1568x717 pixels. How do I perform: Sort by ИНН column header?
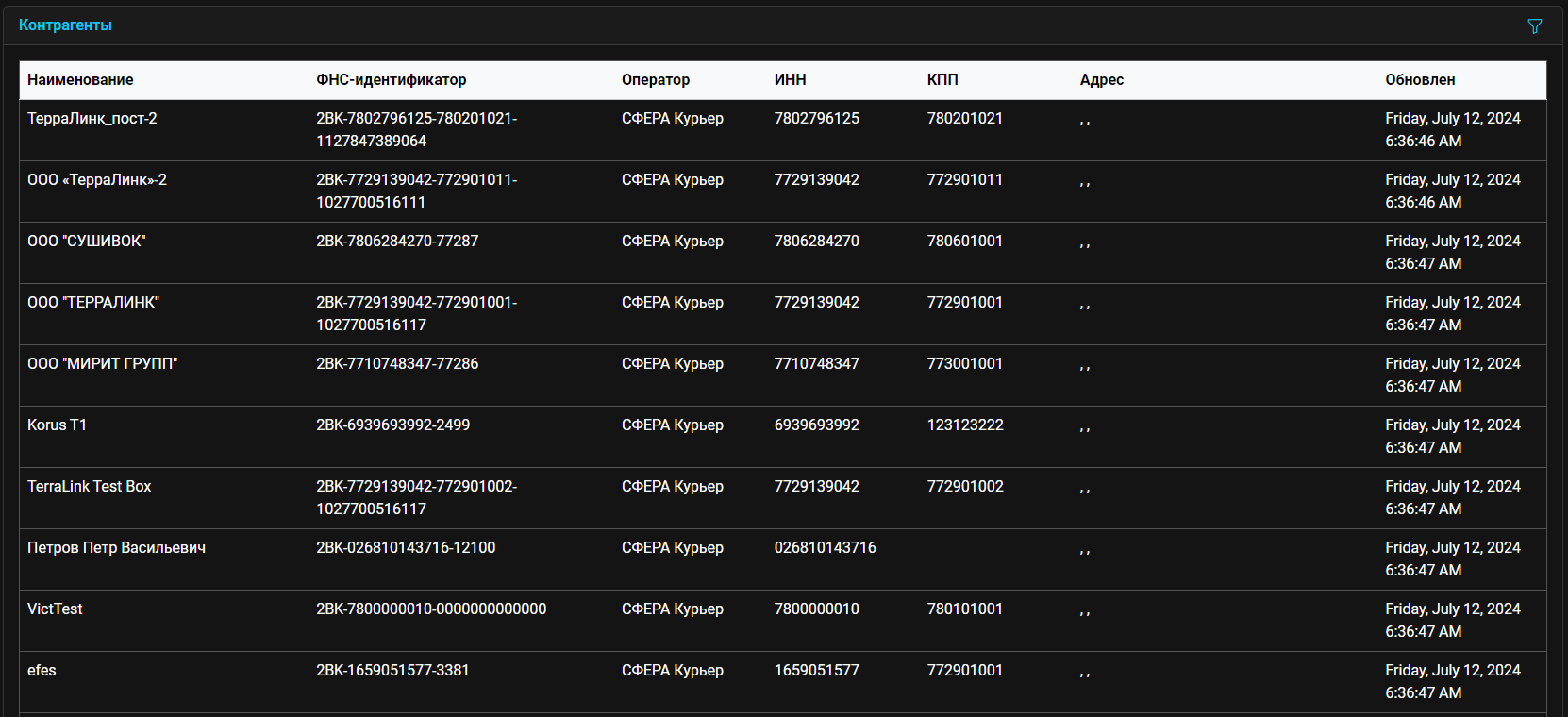tap(791, 80)
